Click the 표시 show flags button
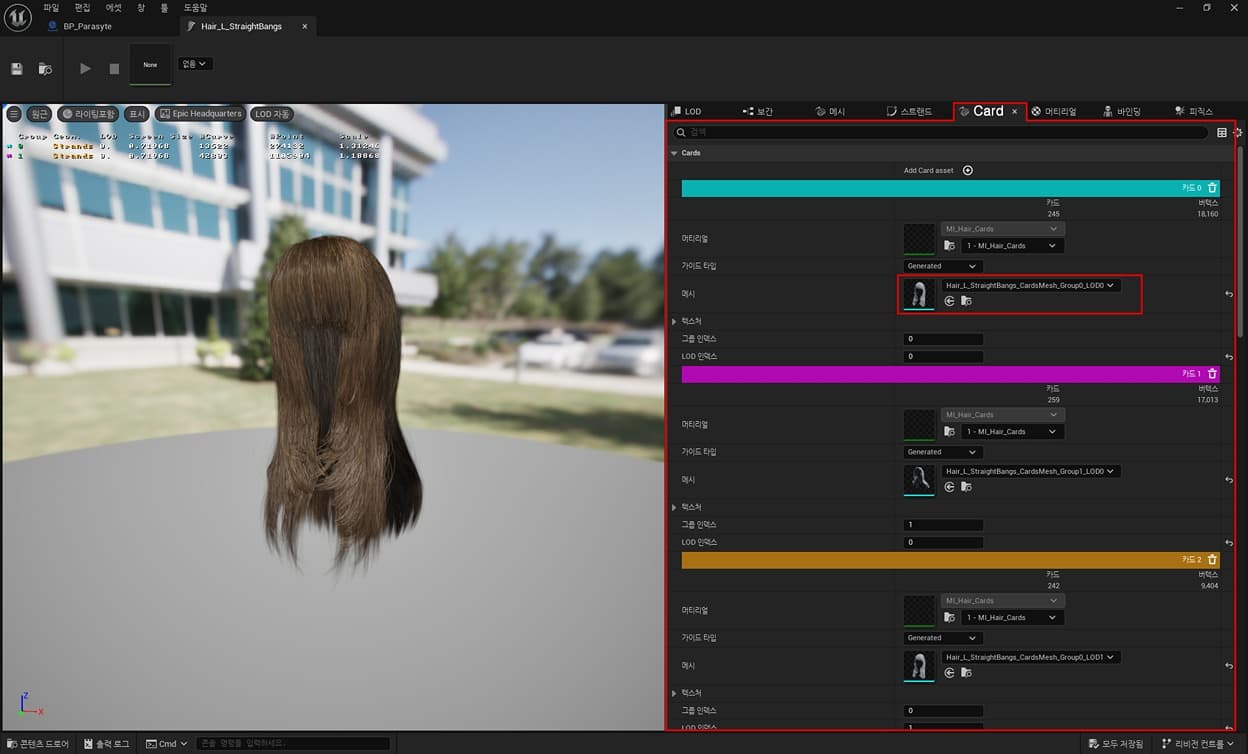1248x754 pixels. coord(137,114)
